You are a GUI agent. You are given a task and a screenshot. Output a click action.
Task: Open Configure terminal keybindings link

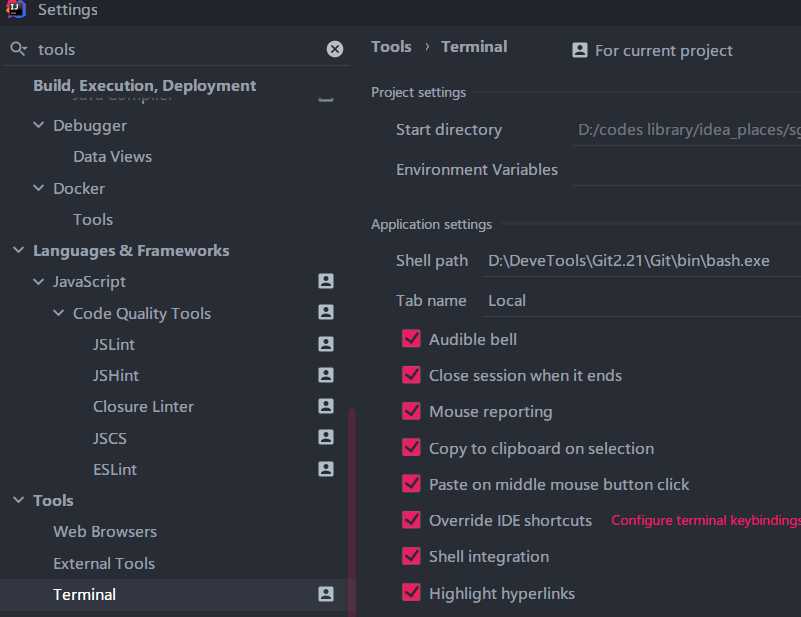pos(705,520)
